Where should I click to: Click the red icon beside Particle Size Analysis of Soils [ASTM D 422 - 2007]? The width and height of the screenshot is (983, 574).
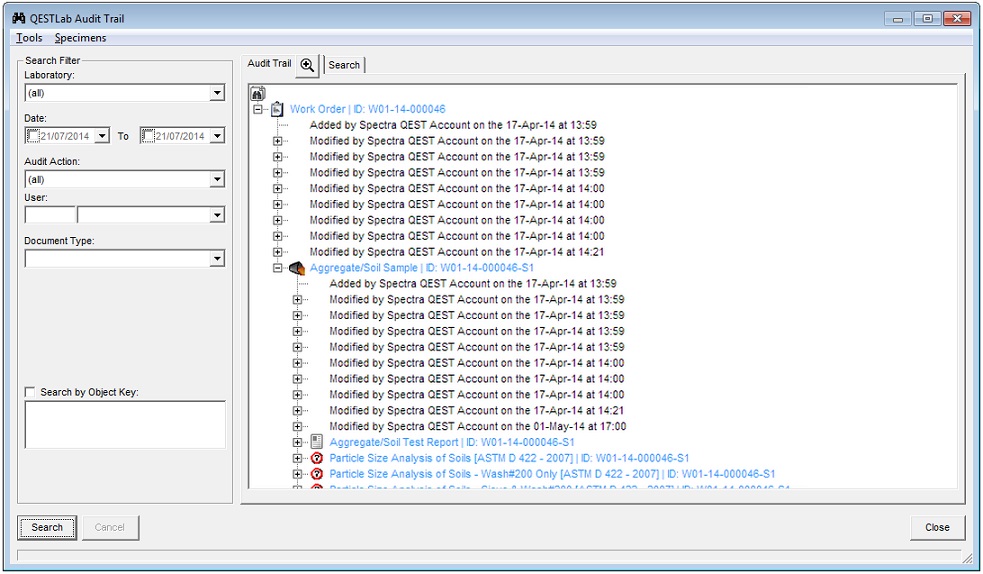pos(317,458)
